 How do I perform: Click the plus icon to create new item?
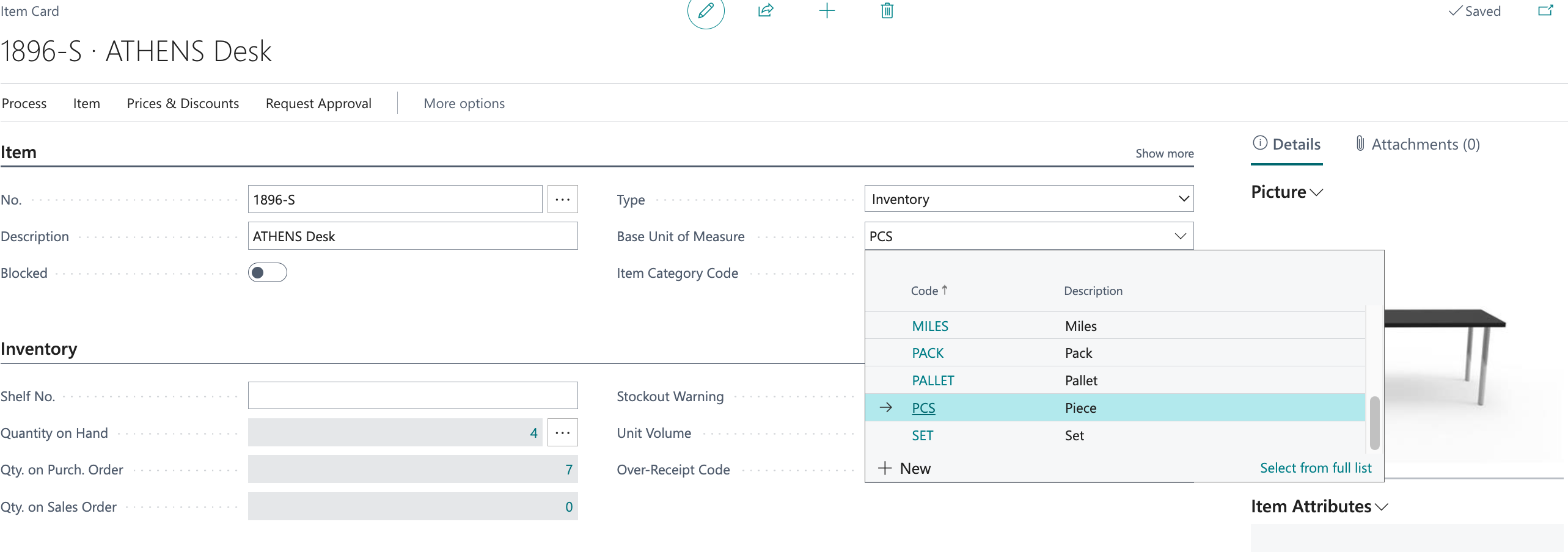826,11
